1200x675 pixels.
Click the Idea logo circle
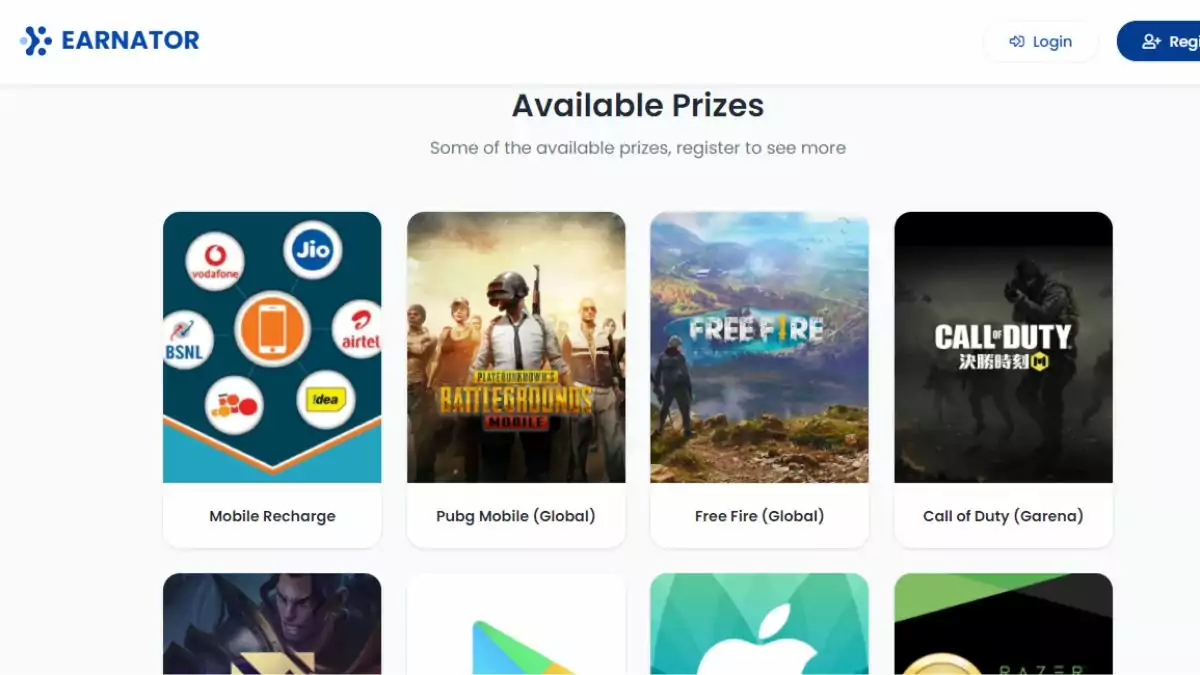point(326,400)
